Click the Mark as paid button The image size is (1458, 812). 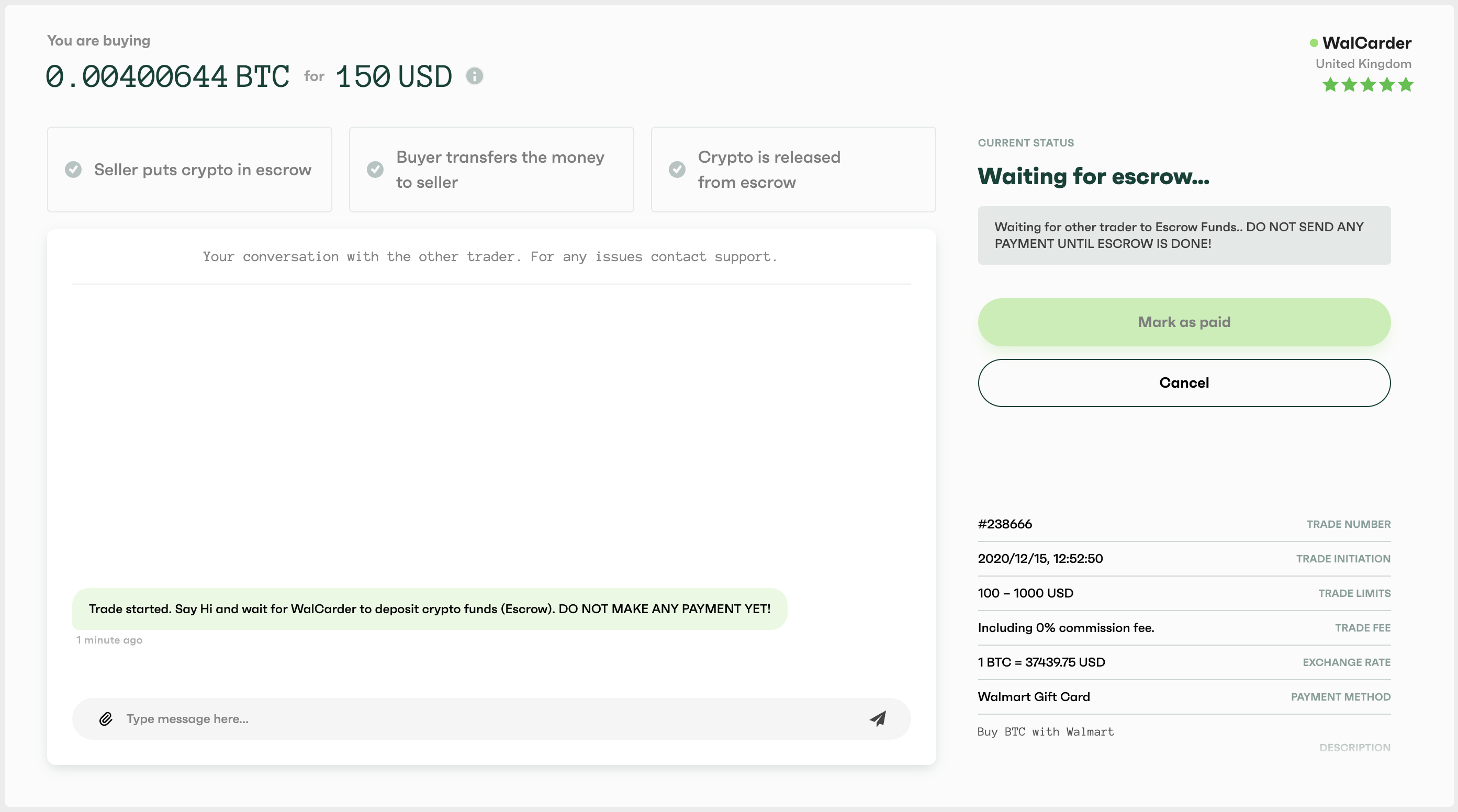pyautogui.click(x=1184, y=322)
